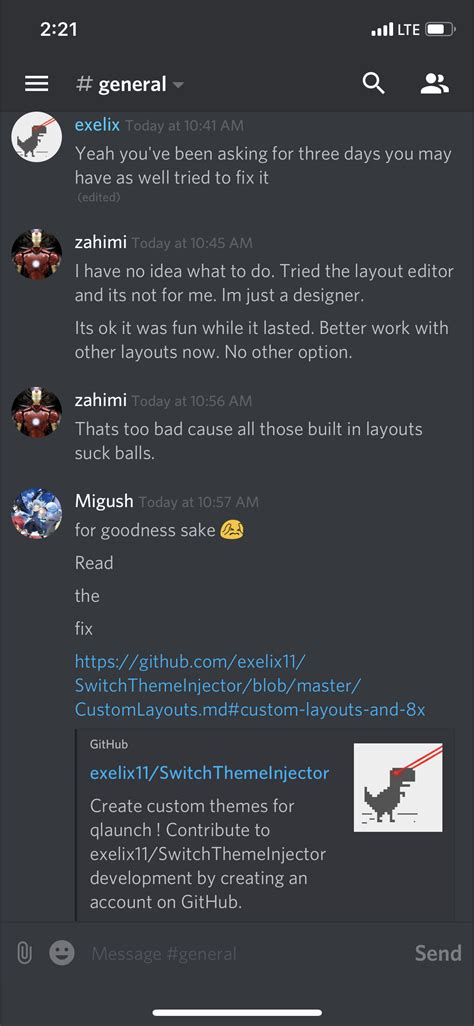Tap the battery indicator in status bar
The height and width of the screenshot is (1026, 474).
click(439, 29)
